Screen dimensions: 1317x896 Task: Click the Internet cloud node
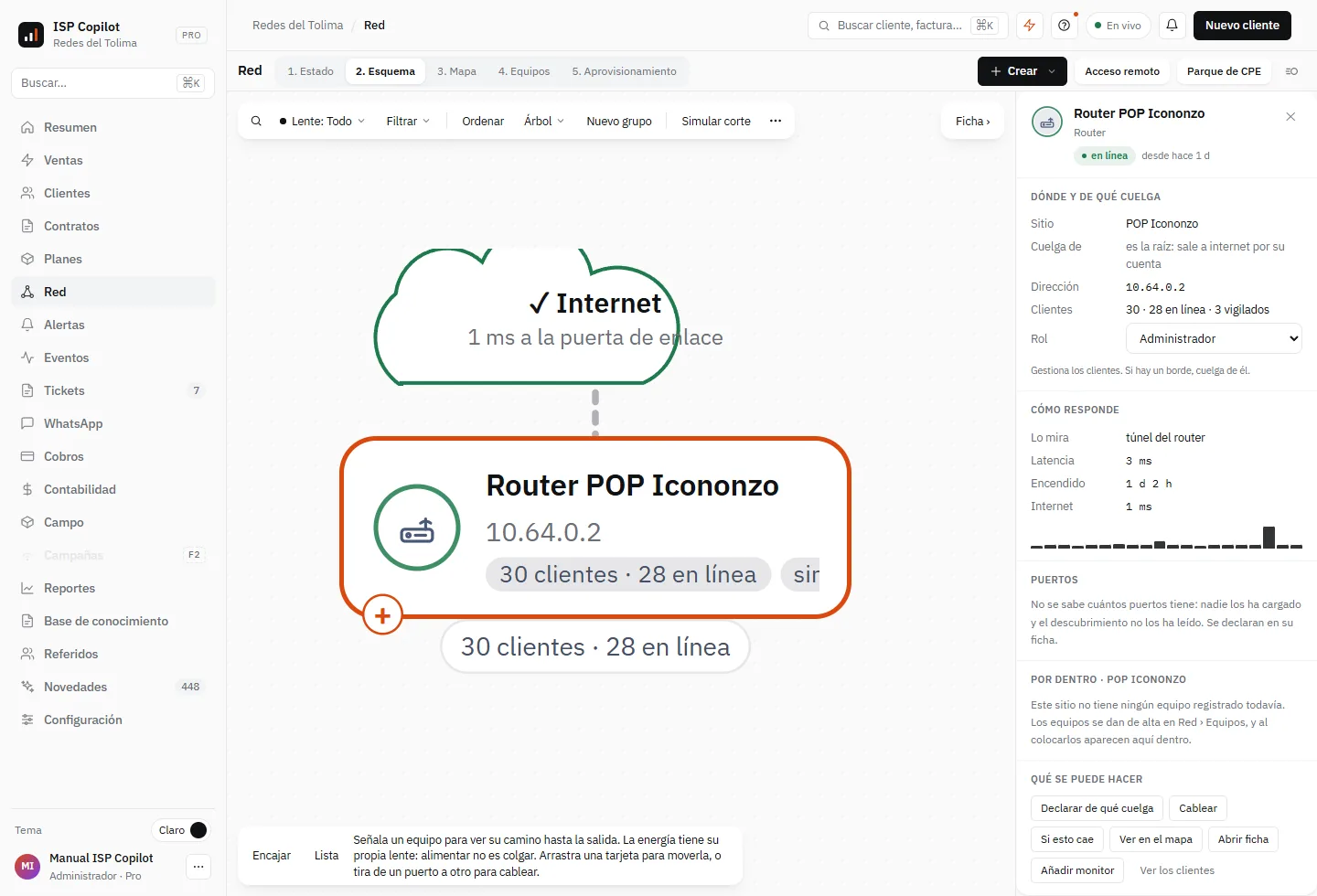coord(529,317)
